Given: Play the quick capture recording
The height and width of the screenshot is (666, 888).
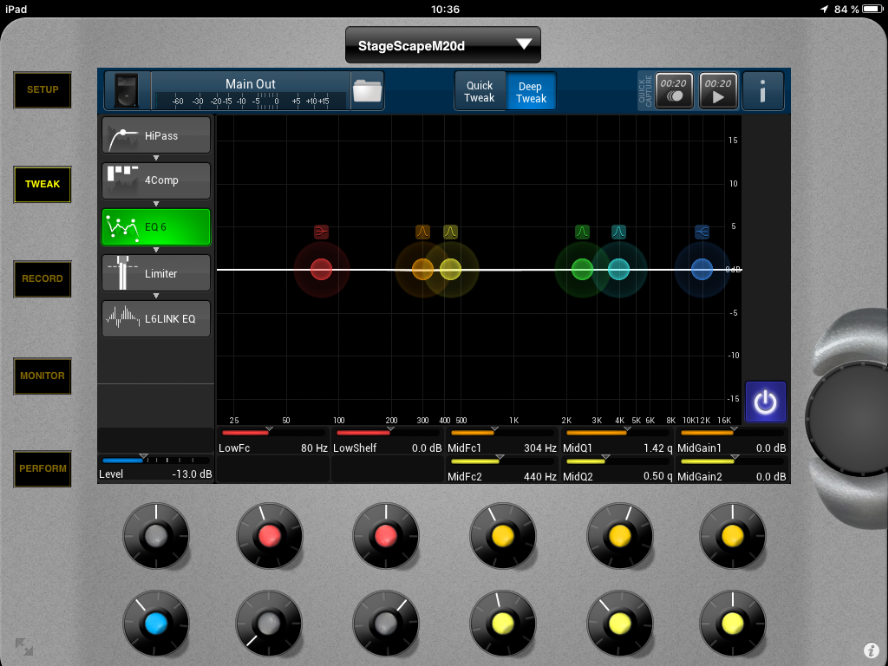Looking at the screenshot, I should click(x=718, y=91).
